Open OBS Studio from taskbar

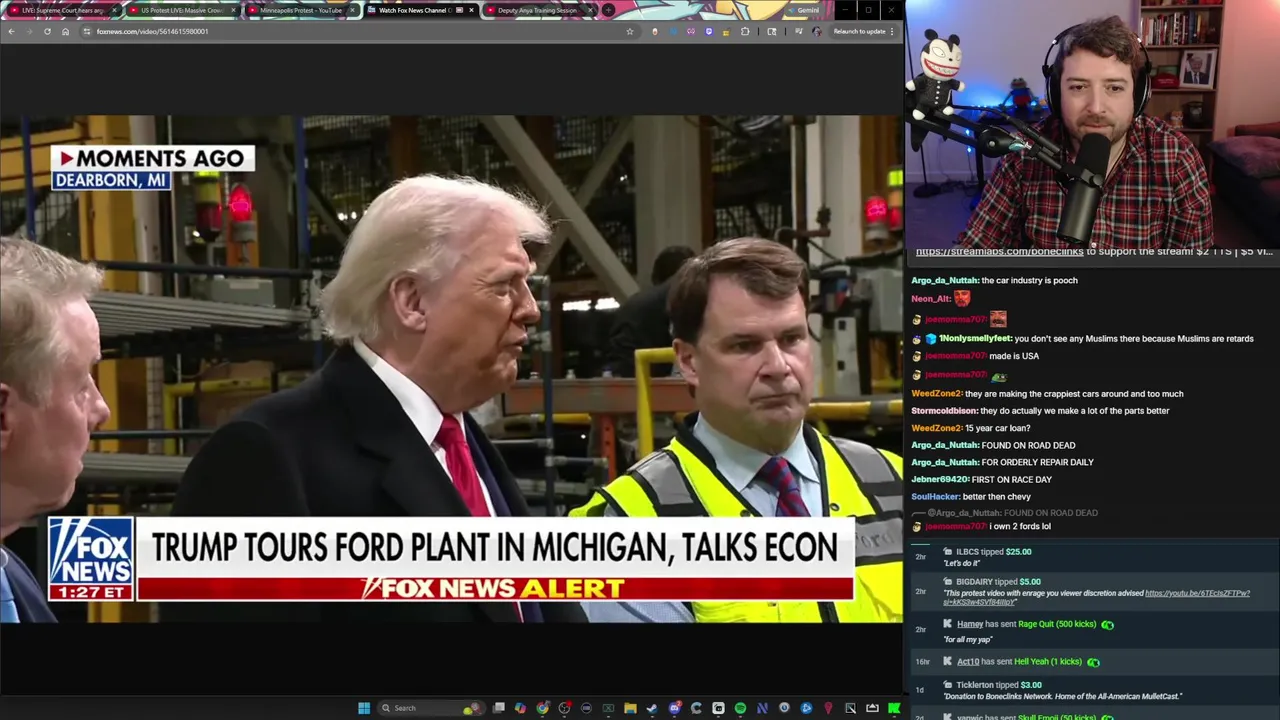(x=564, y=708)
